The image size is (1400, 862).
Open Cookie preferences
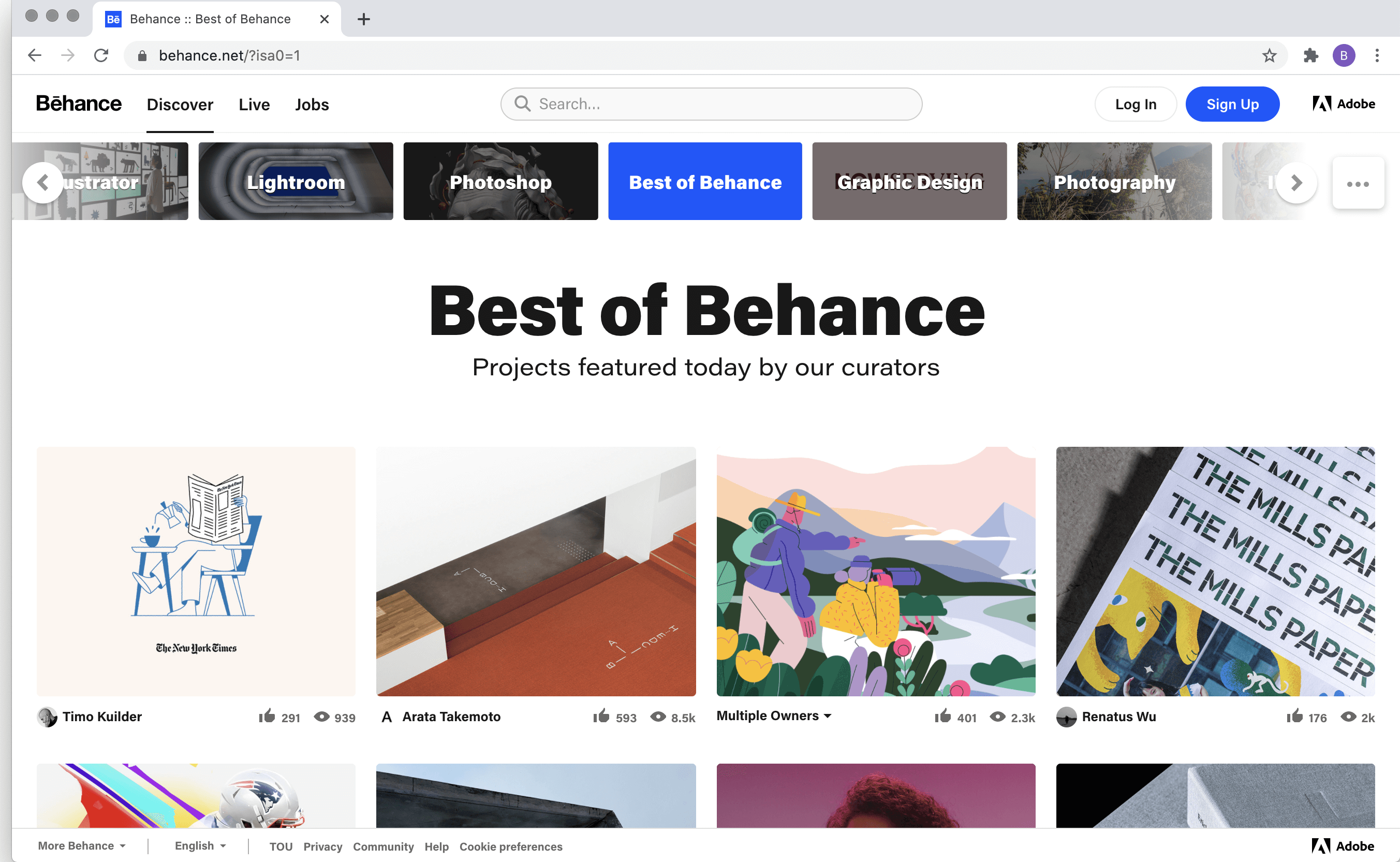click(510, 846)
